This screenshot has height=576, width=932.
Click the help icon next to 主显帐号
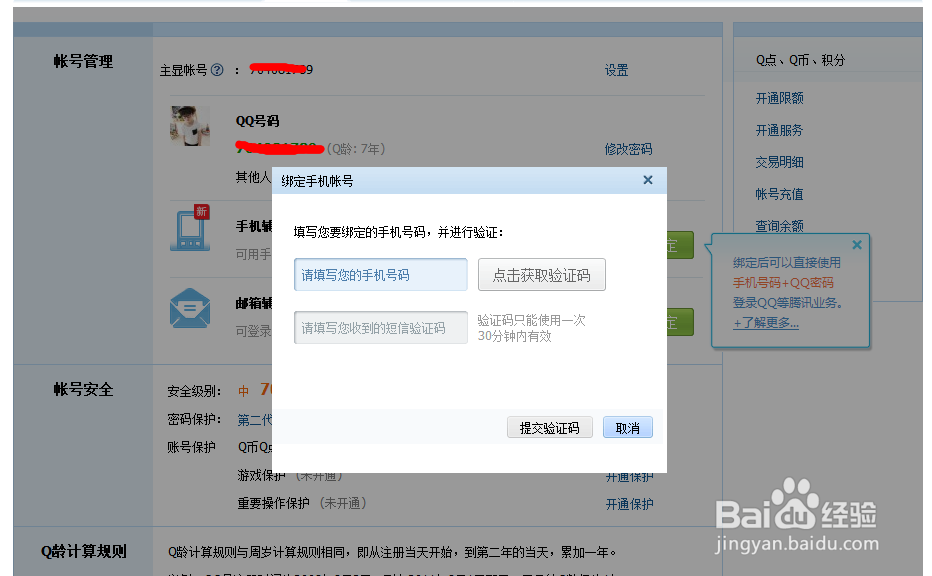[217, 70]
